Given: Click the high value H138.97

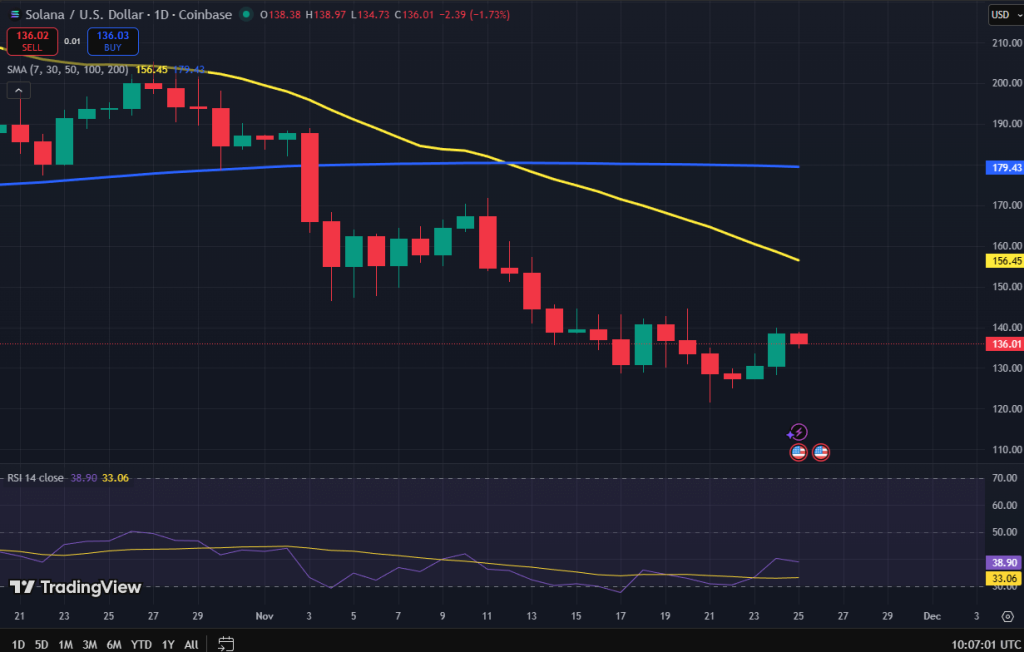Looking at the screenshot, I should [x=326, y=14].
